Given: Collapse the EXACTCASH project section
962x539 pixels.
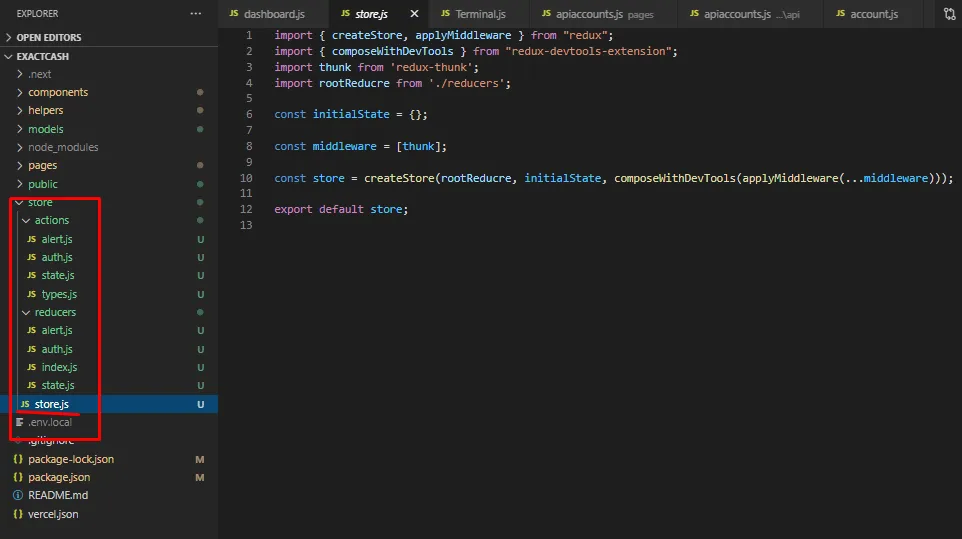Looking at the screenshot, I should pos(109,56).
